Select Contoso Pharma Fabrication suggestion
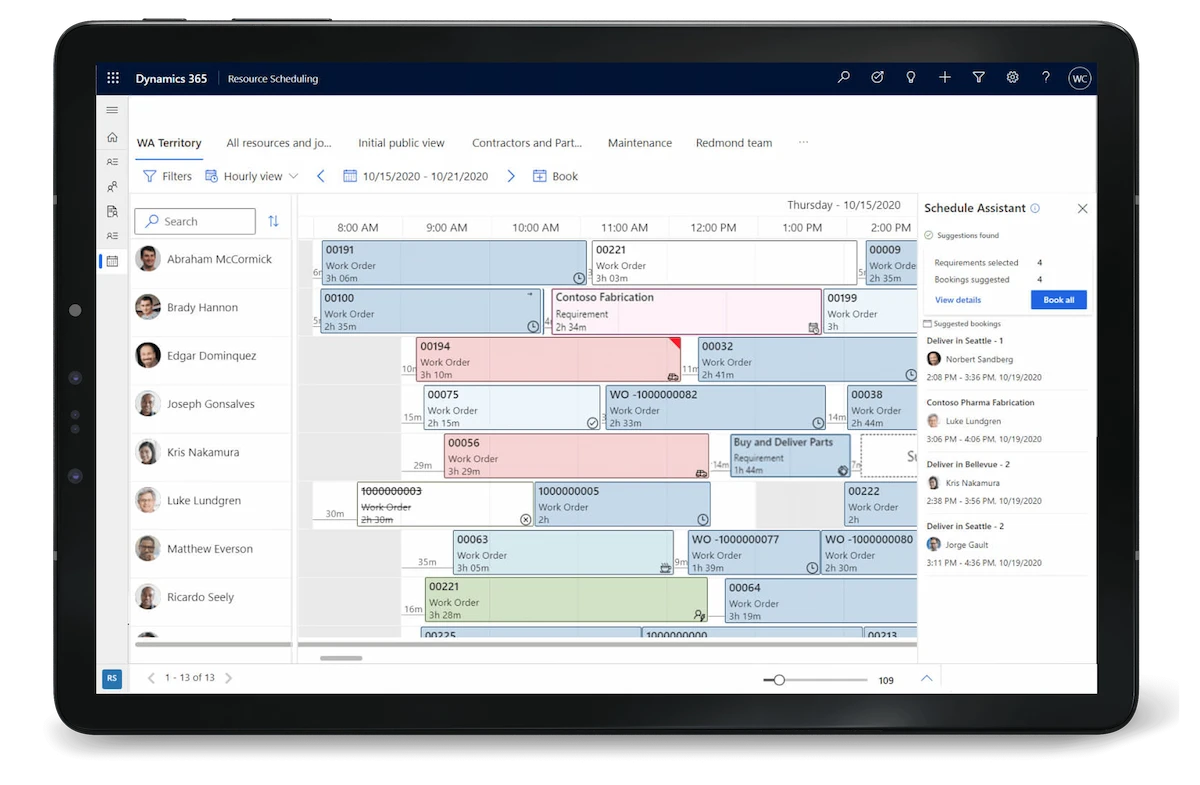Viewport: 1200px width, 785px height. tap(1006, 421)
